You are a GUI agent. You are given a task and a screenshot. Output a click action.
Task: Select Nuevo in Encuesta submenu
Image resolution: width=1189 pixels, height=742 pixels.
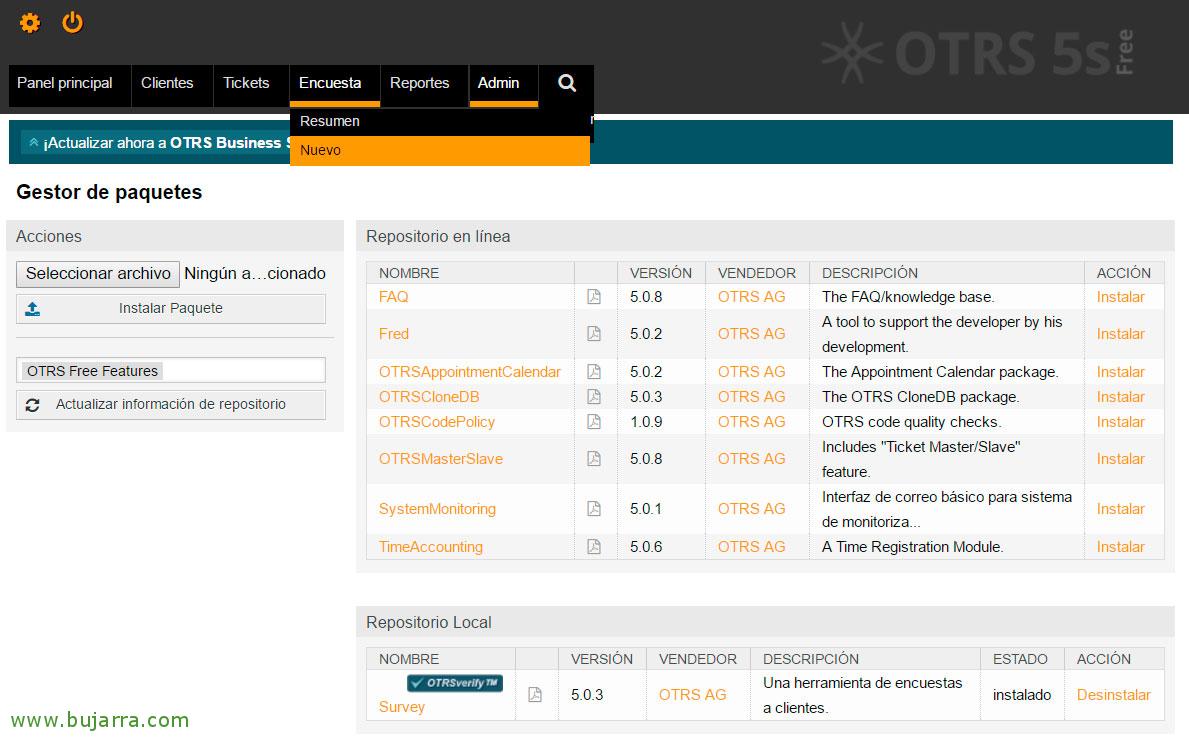click(x=439, y=150)
